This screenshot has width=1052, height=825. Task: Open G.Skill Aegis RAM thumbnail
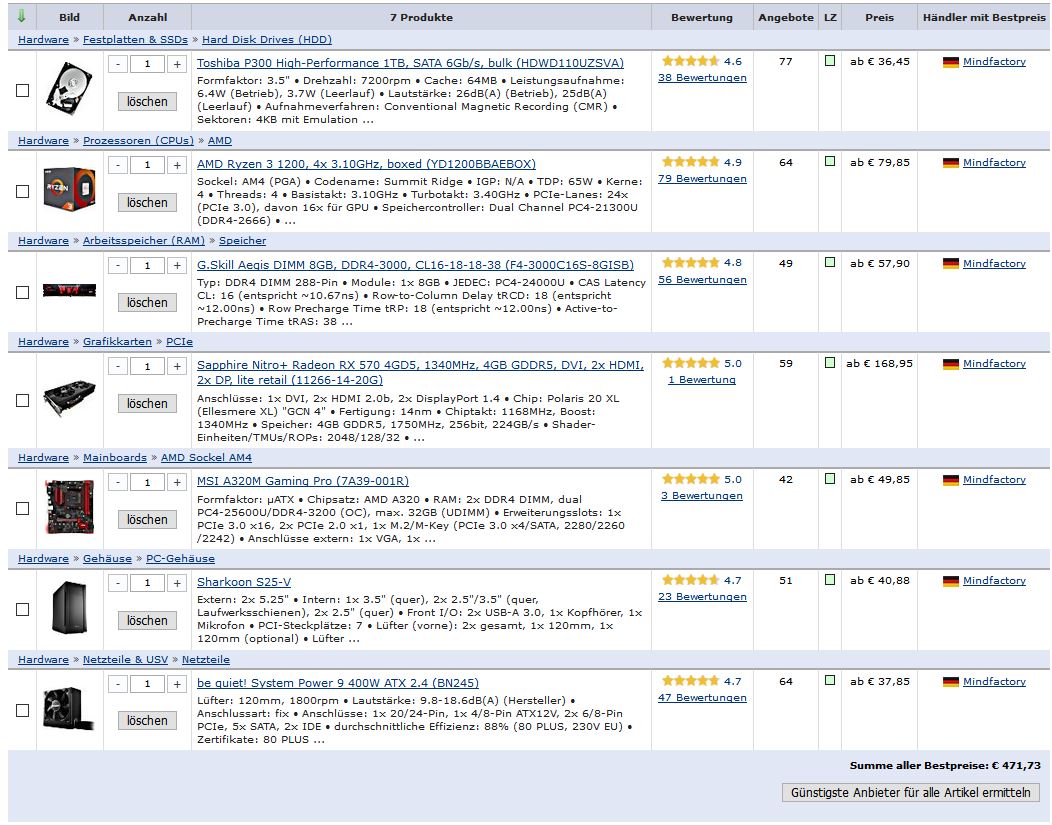(69, 290)
